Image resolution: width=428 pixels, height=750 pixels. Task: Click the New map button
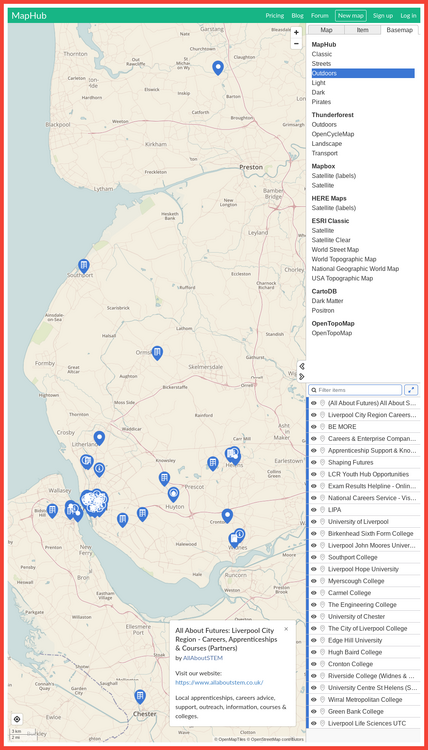click(x=351, y=16)
